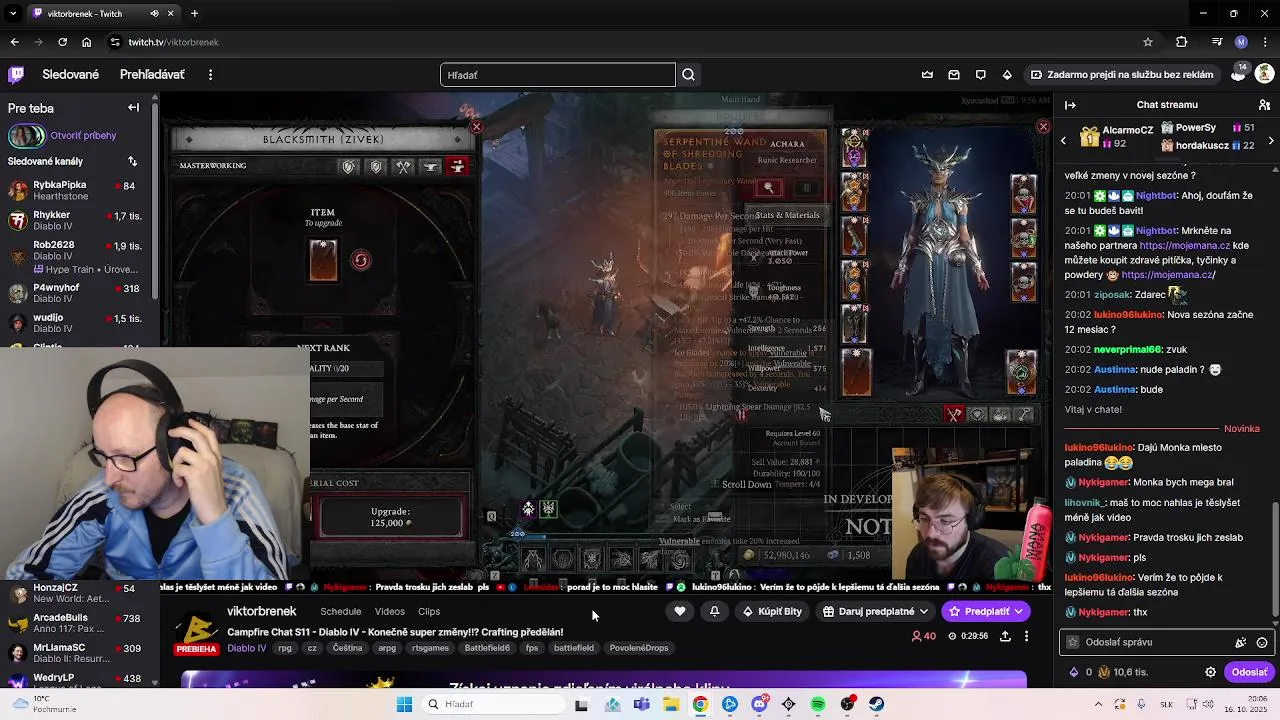Sort the followed channels list

[132, 161]
